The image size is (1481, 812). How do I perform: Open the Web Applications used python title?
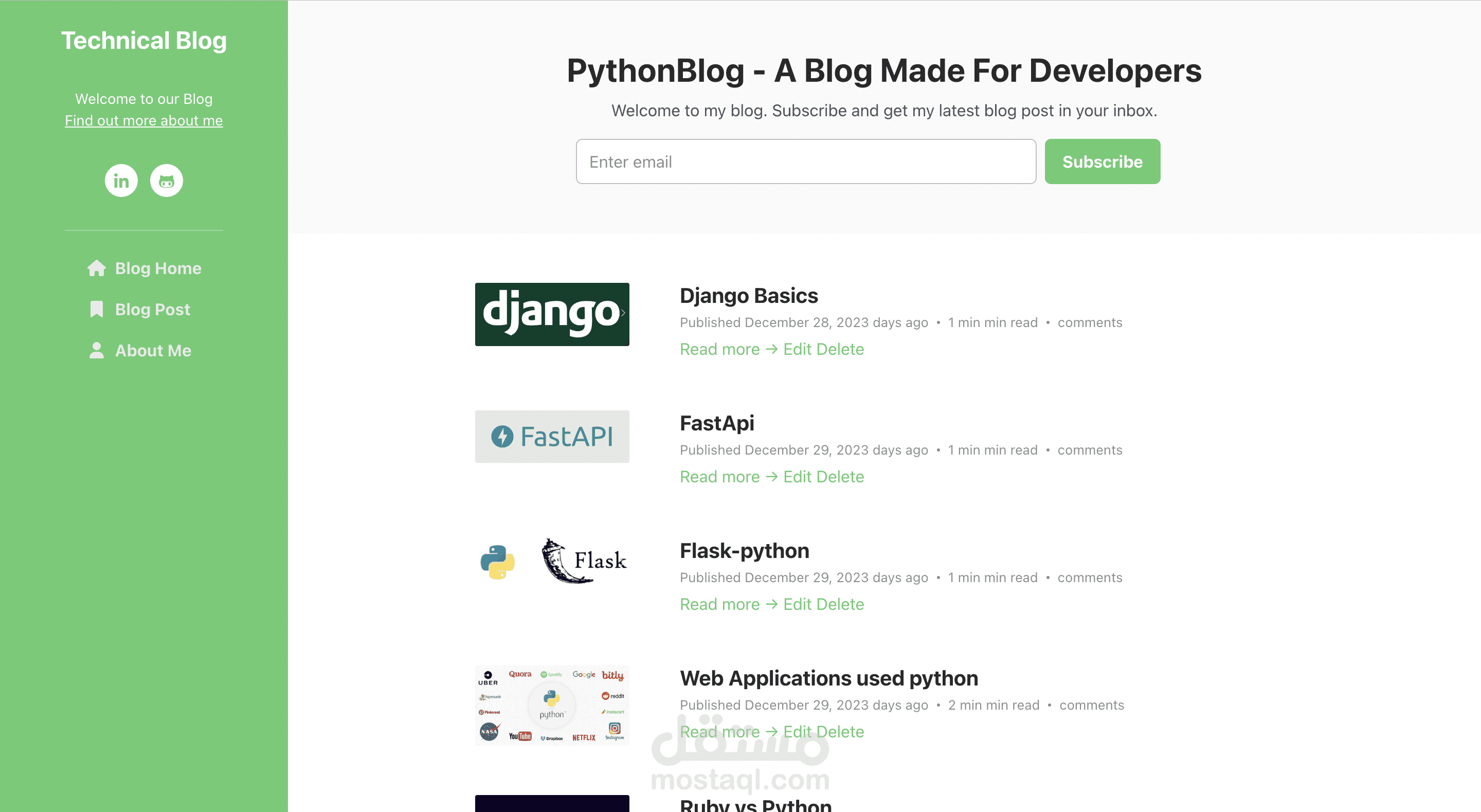pos(829,679)
